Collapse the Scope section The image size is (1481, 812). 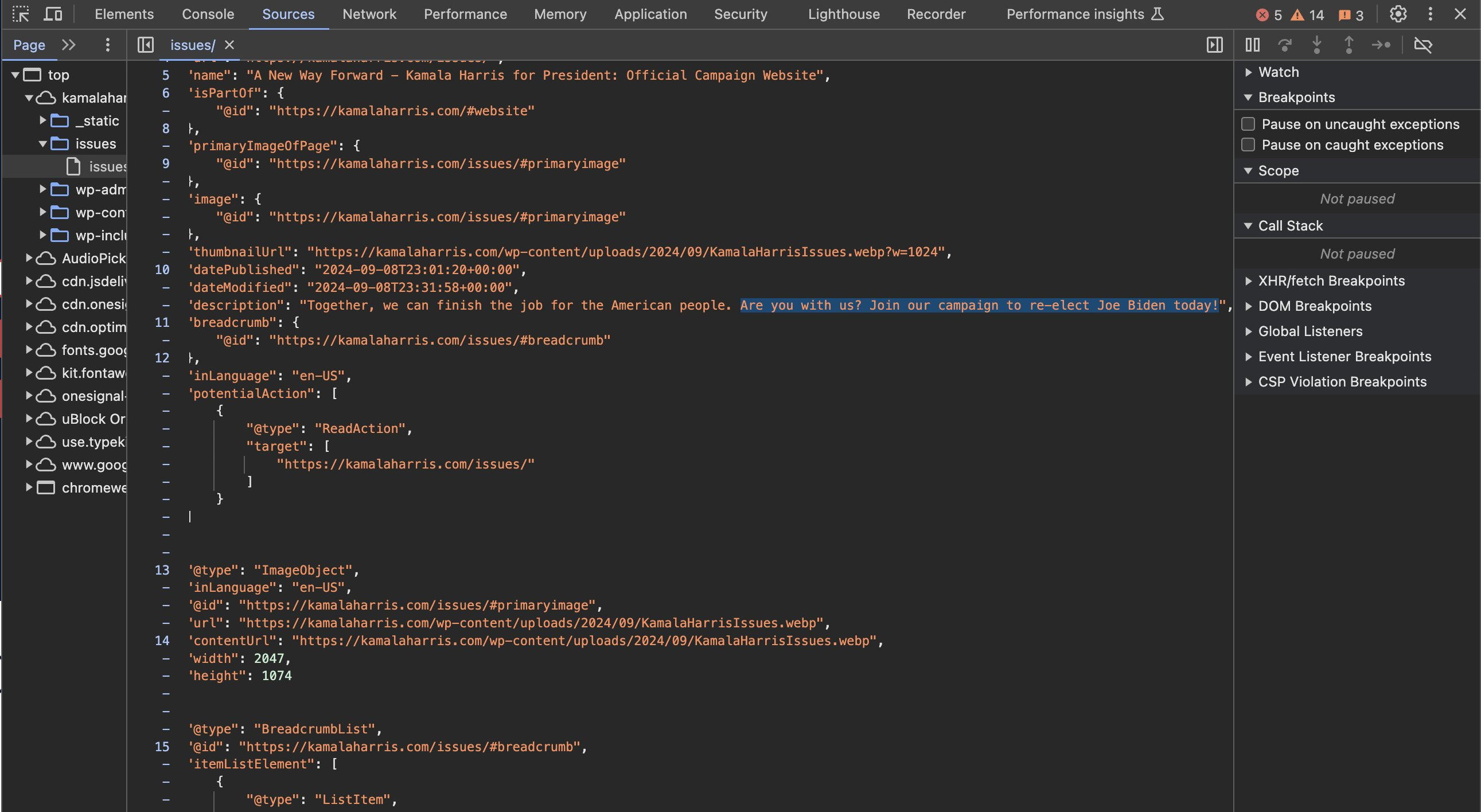(x=1248, y=171)
